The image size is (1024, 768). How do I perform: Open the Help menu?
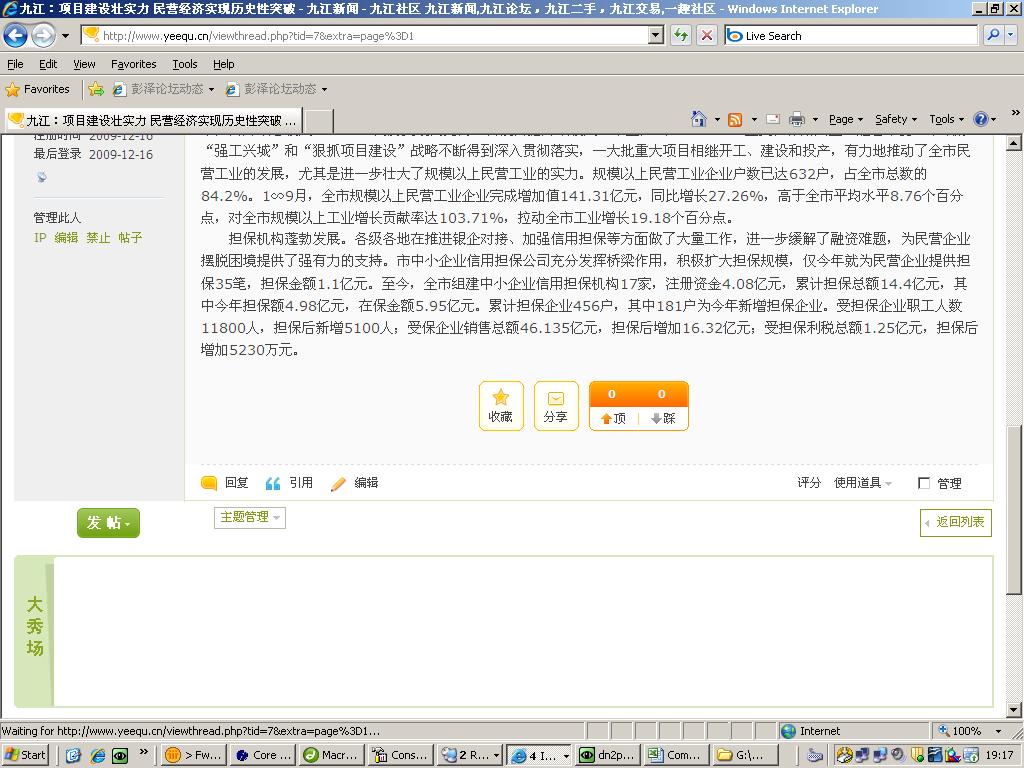223,64
